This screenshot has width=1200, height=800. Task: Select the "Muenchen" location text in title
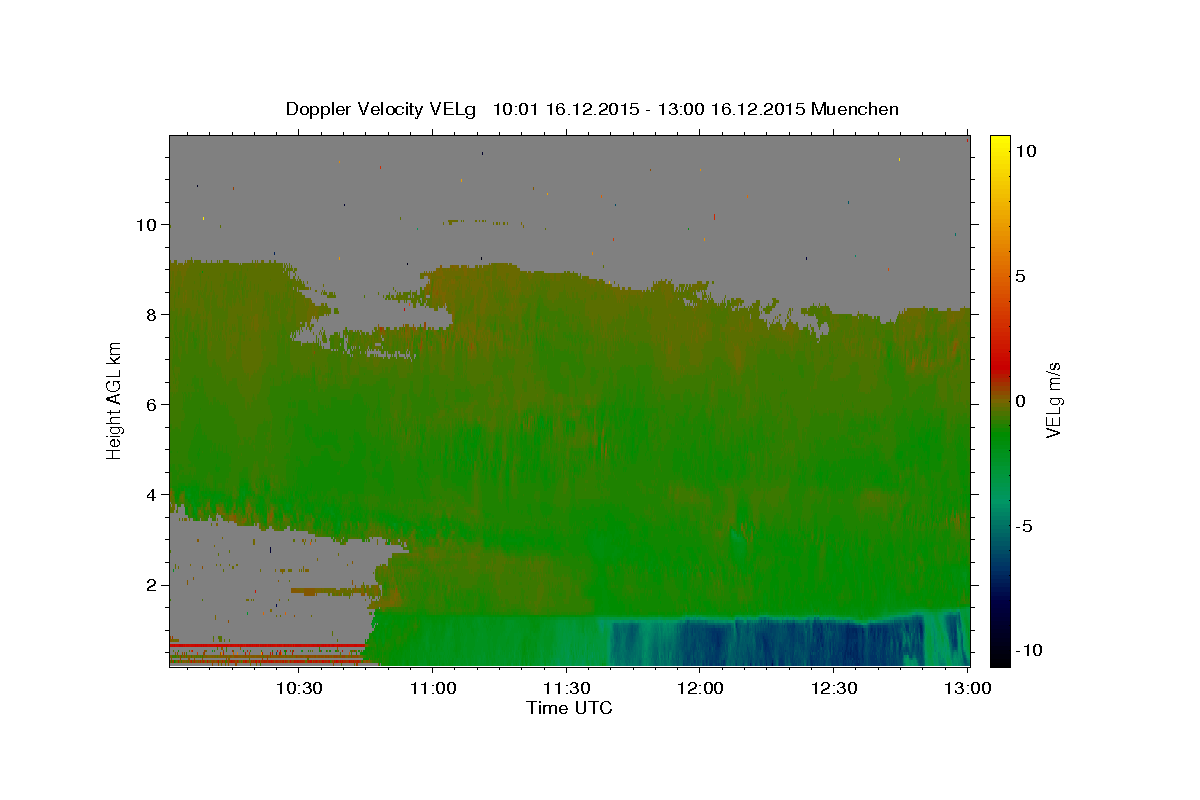pos(856,109)
